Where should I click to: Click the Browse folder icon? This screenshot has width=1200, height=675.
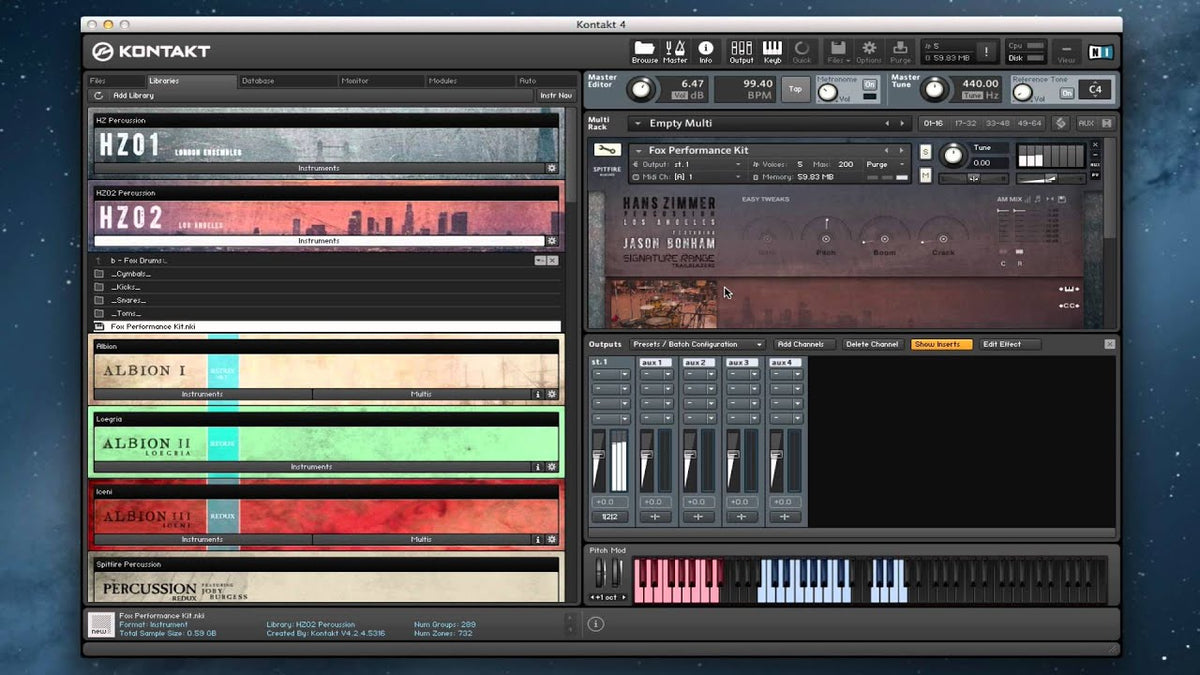644,48
